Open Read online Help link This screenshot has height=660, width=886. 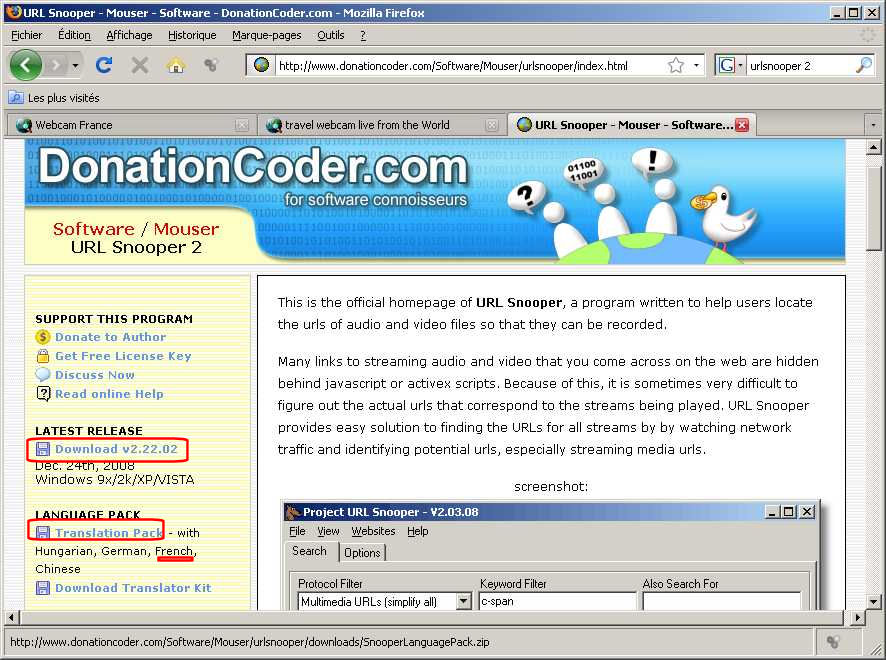click(x=110, y=394)
